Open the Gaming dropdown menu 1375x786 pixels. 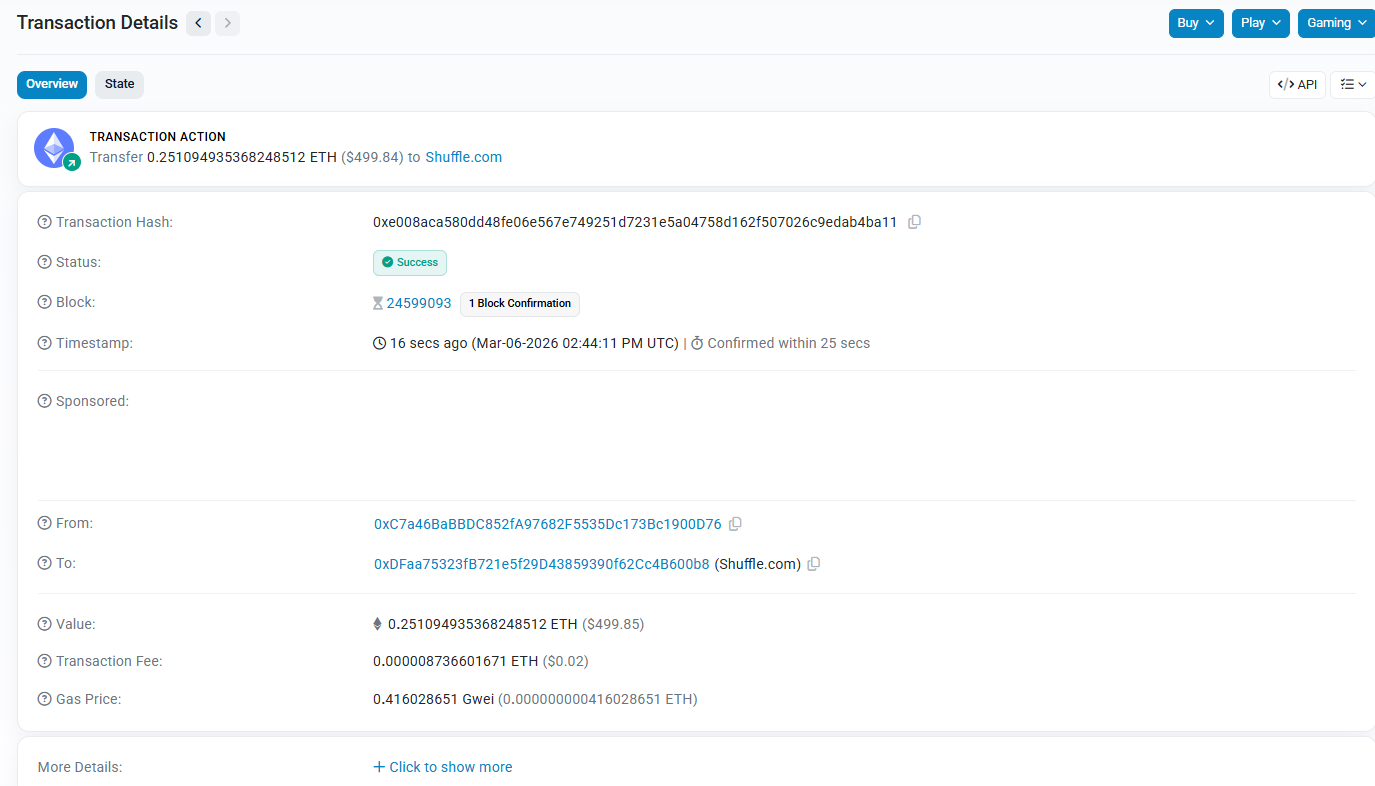1336,22
